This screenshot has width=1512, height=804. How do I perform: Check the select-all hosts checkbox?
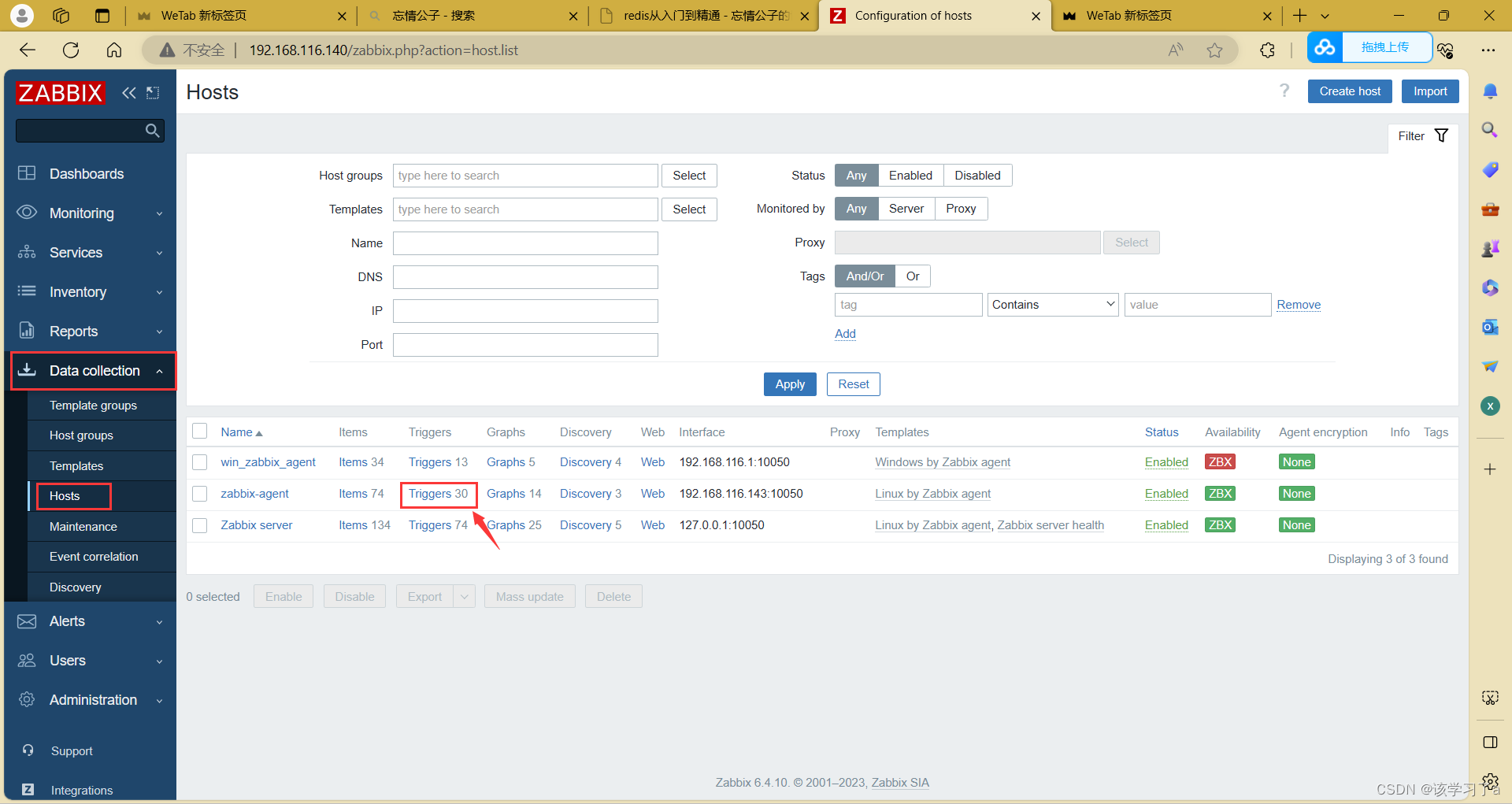pos(200,432)
